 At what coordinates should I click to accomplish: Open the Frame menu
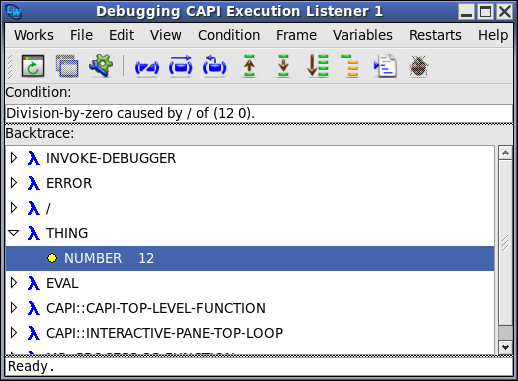pos(296,35)
